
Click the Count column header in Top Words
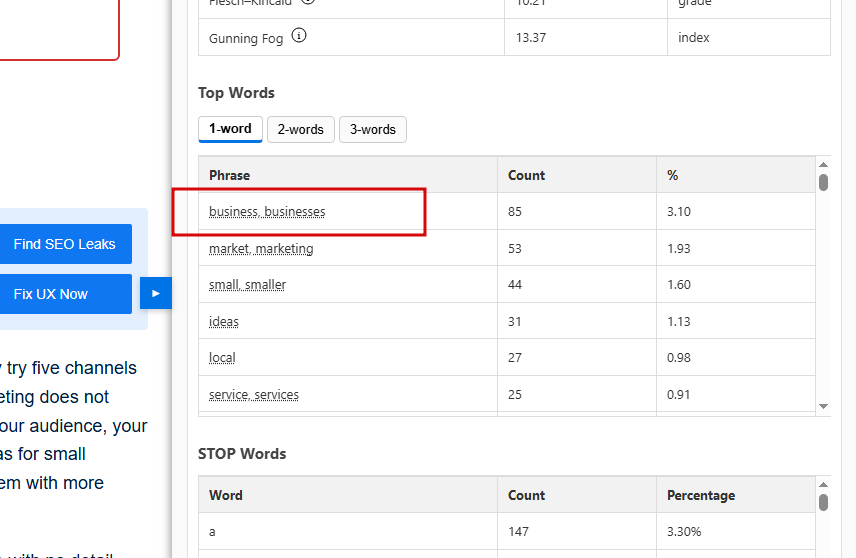click(527, 175)
